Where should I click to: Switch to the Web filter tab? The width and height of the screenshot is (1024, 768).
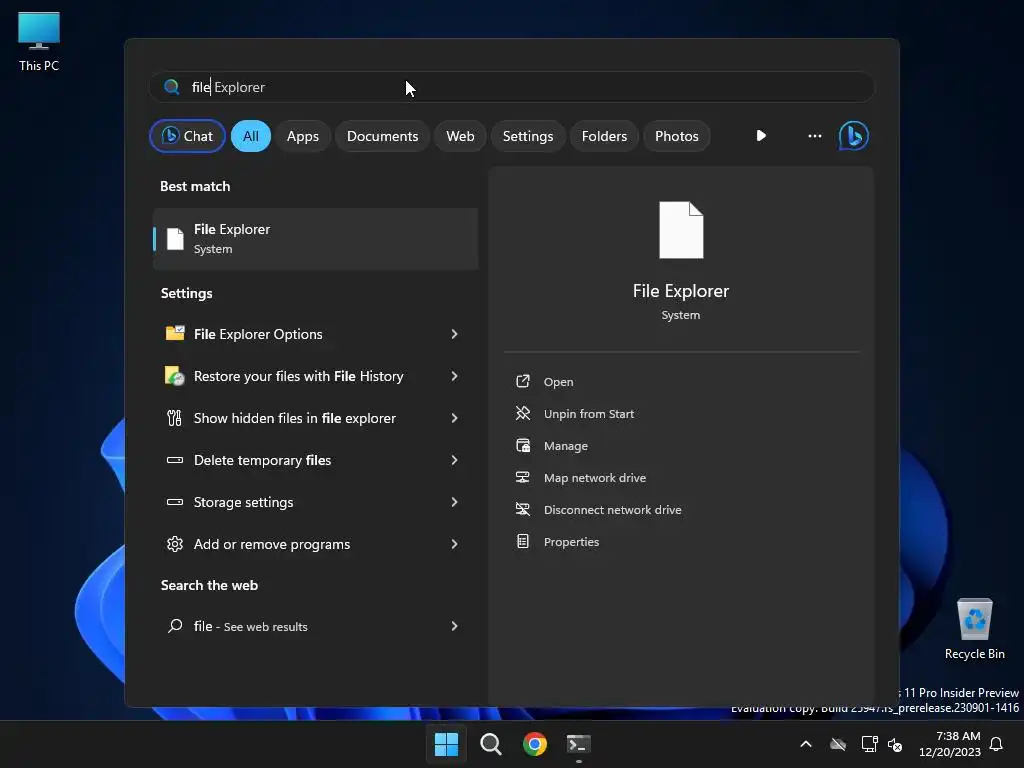pyautogui.click(x=460, y=136)
